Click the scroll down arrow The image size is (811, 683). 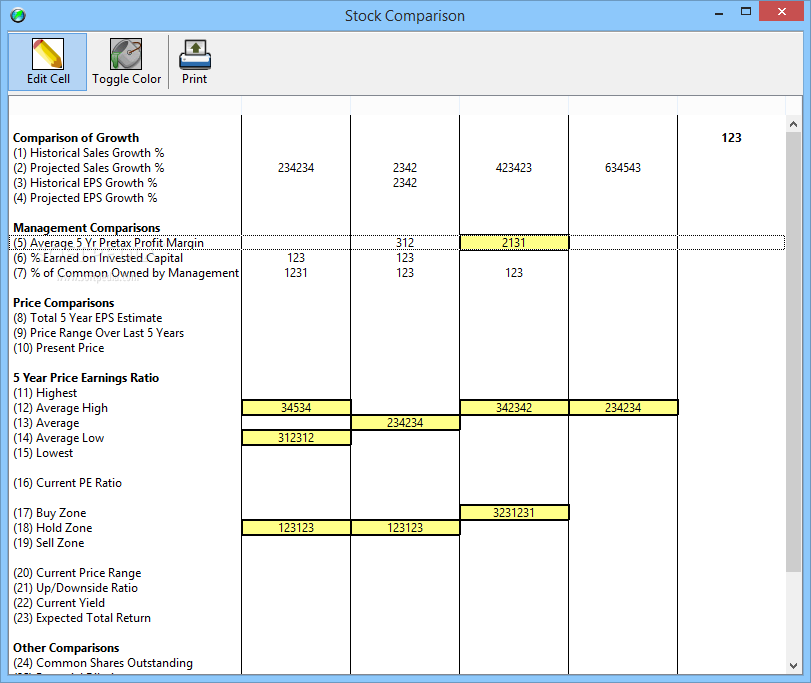(793, 666)
